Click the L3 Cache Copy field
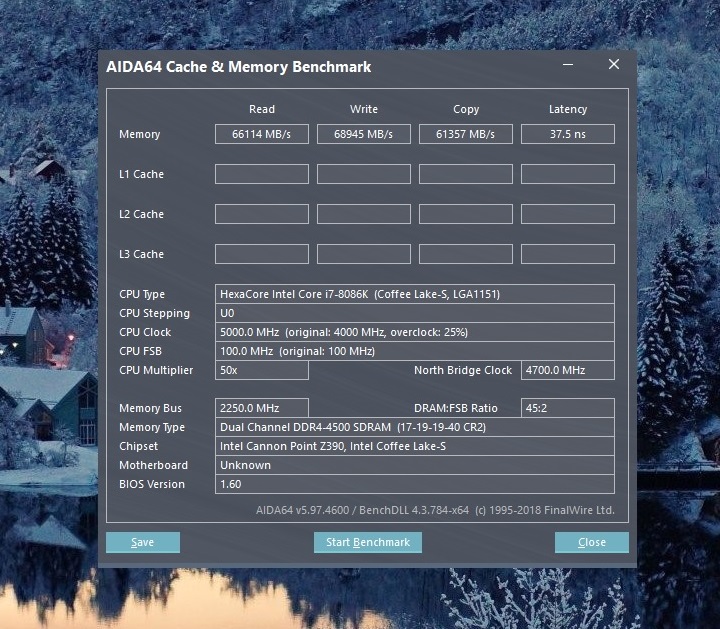The image size is (720, 629). (x=466, y=254)
